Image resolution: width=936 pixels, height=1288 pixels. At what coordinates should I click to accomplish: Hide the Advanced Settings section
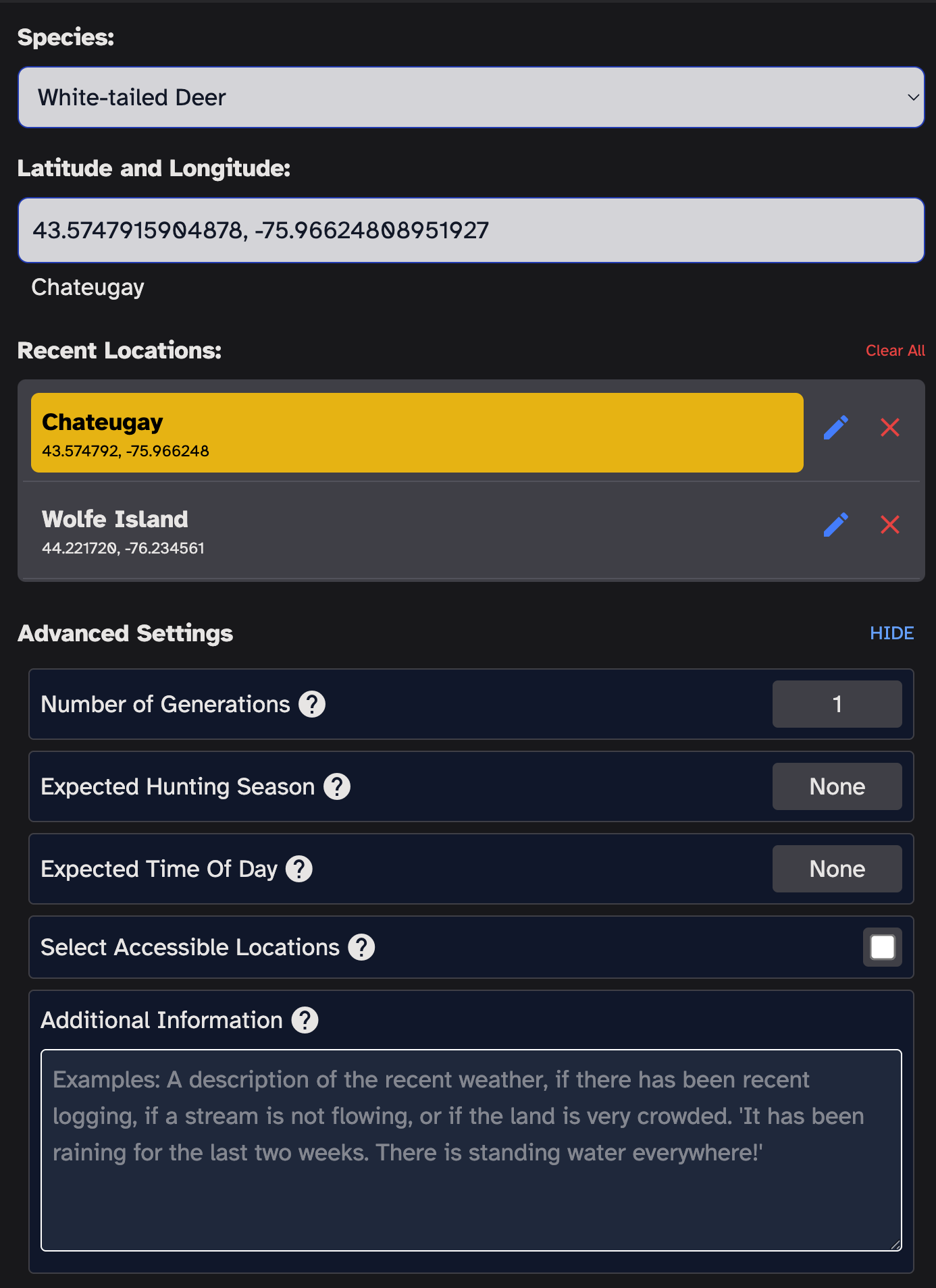click(x=891, y=633)
